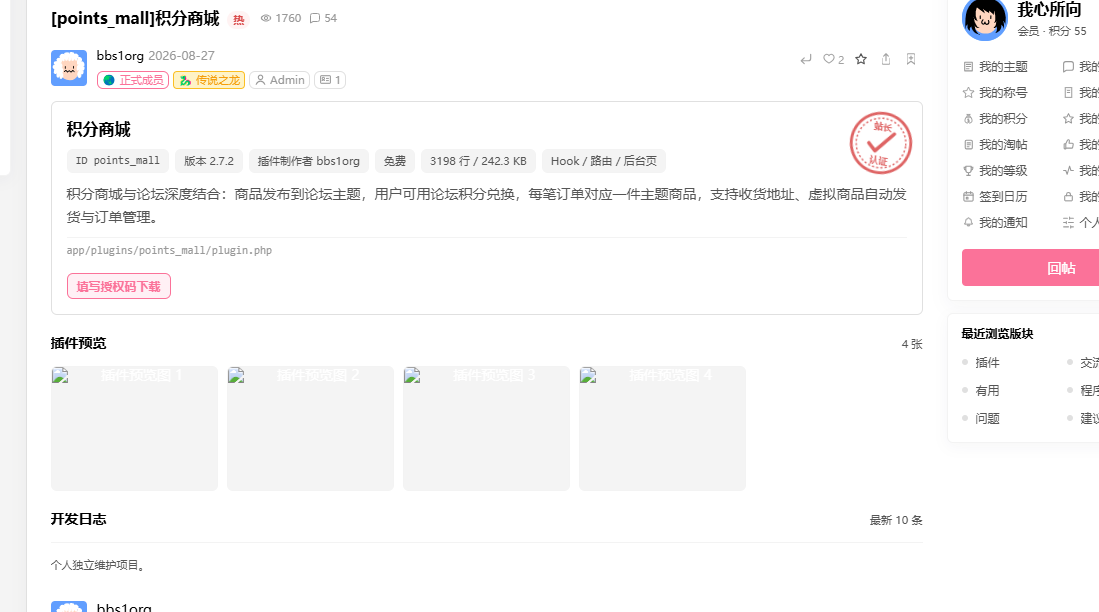
Task: Click the comment count bubble icon
Action: (x=315, y=18)
